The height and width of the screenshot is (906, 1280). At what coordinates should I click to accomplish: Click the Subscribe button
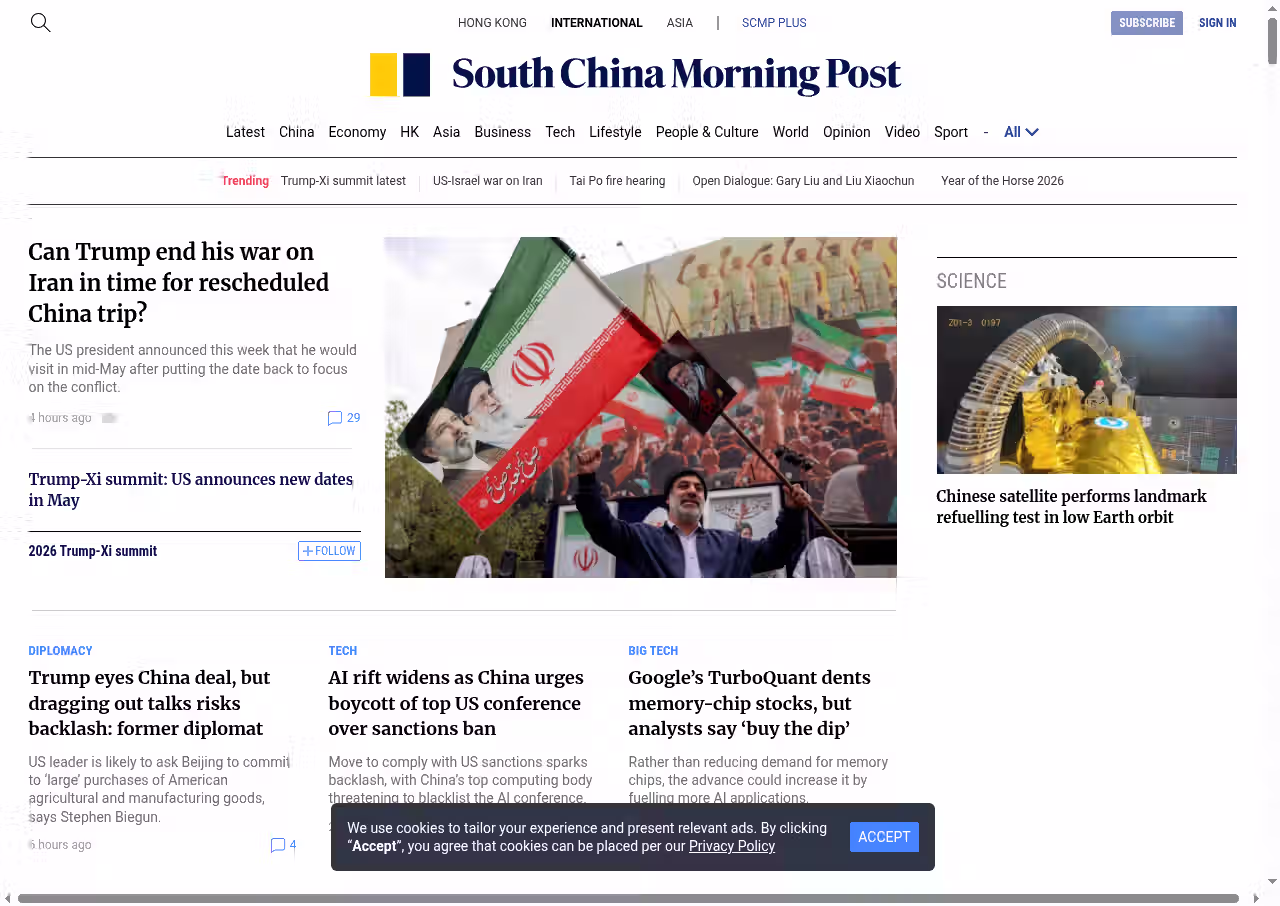tap(1146, 23)
